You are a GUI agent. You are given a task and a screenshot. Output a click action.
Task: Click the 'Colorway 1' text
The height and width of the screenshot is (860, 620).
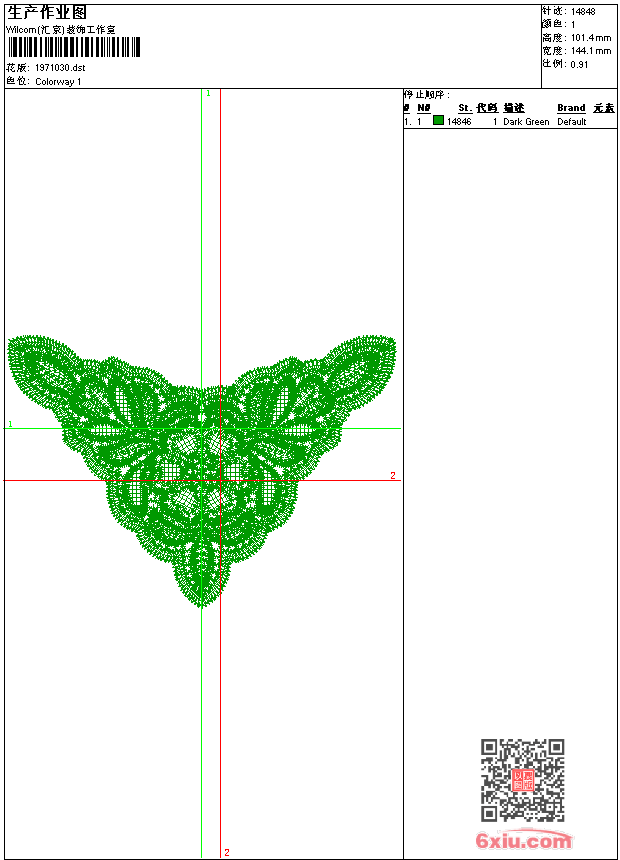tap(58, 82)
